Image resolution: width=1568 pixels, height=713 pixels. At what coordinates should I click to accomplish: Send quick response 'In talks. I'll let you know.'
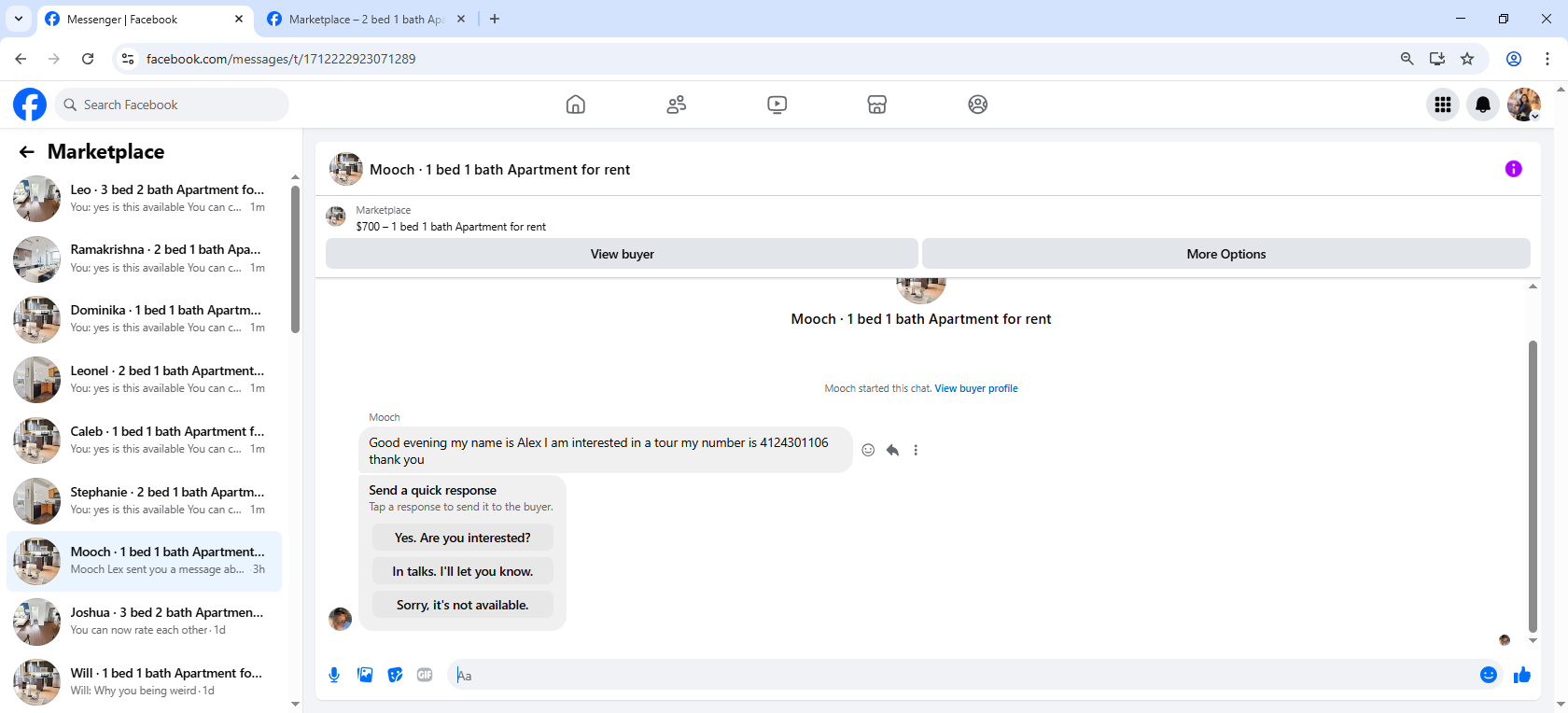[x=463, y=571]
